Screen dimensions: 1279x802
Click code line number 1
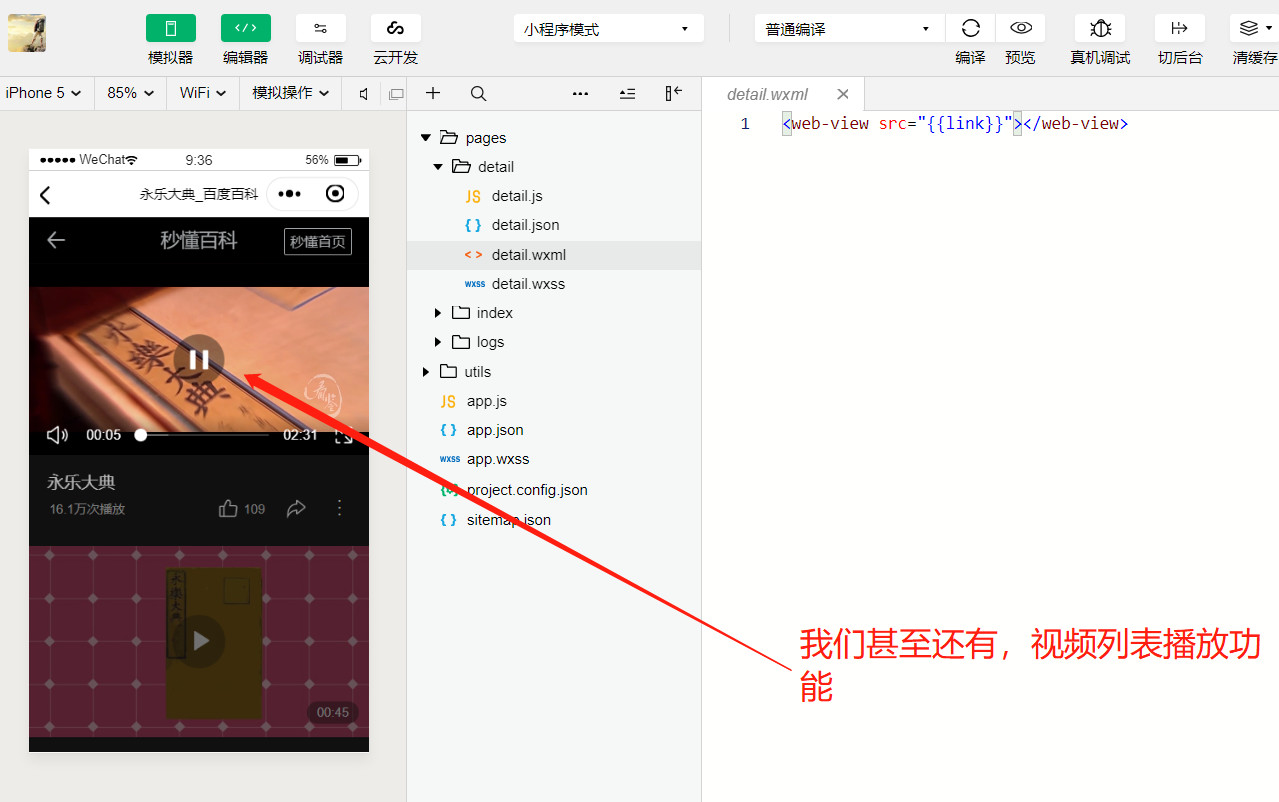coord(745,124)
